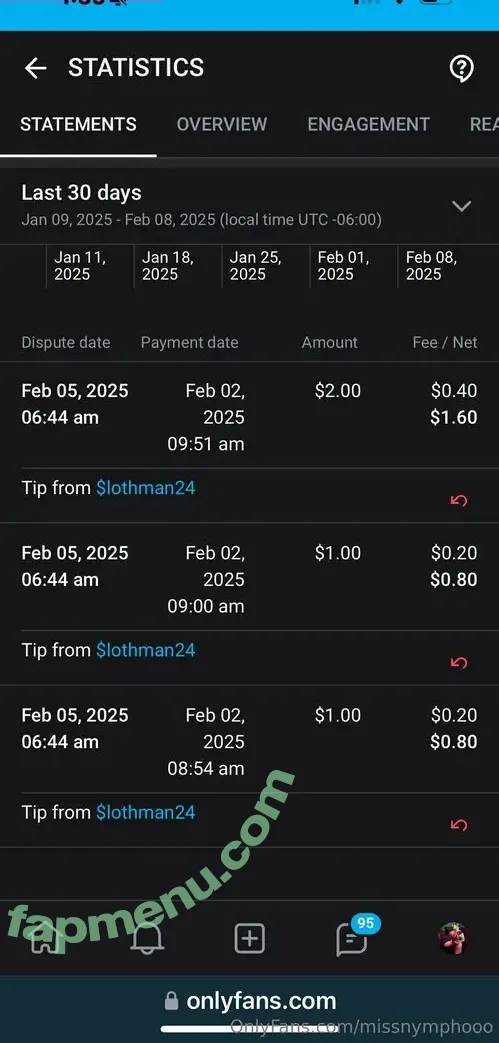Open profile avatar in bottom navigation

click(x=453, y=938)
